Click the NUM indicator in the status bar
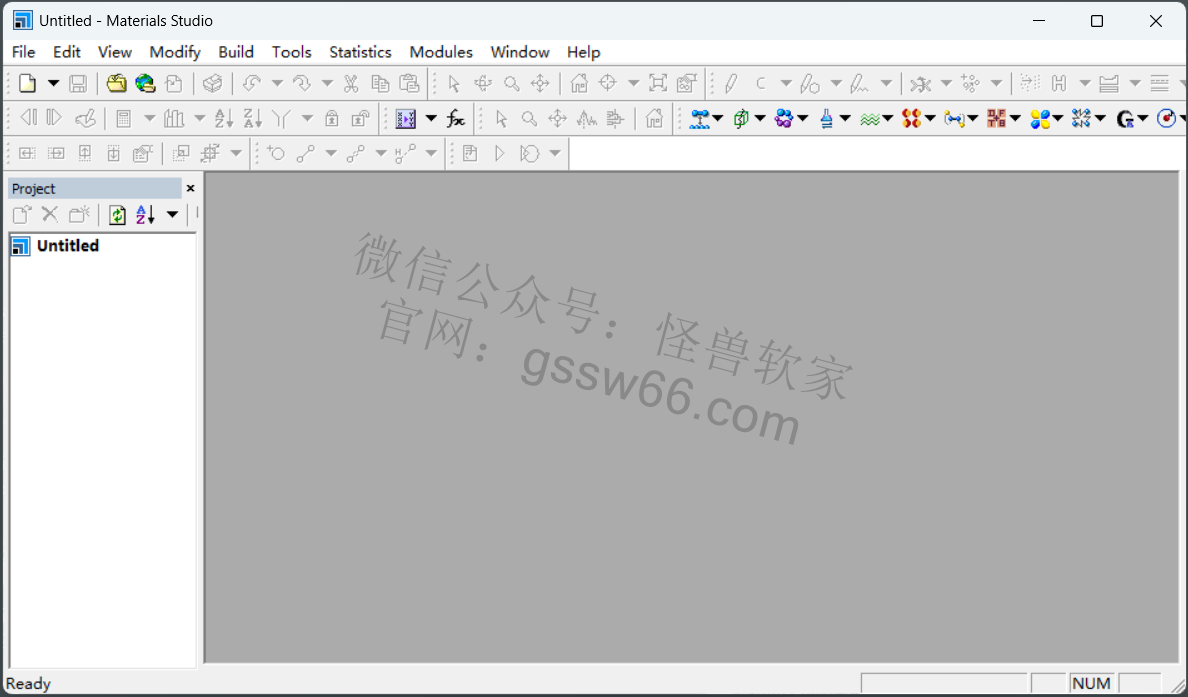1188x697 pixels. 1091,683
